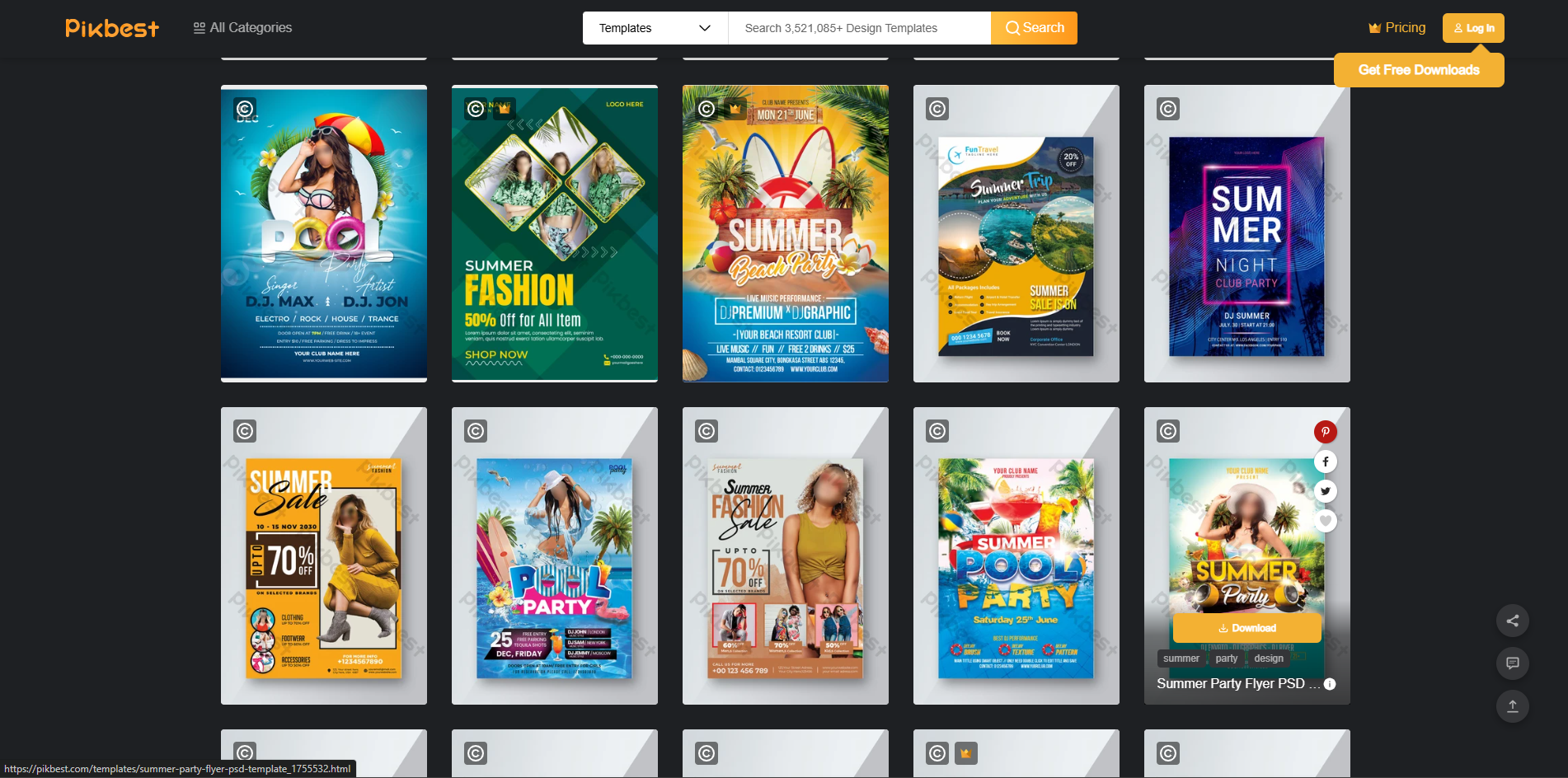1568x778 pixels.
Task: Select the summer tag
Action: coord(1181,658)
